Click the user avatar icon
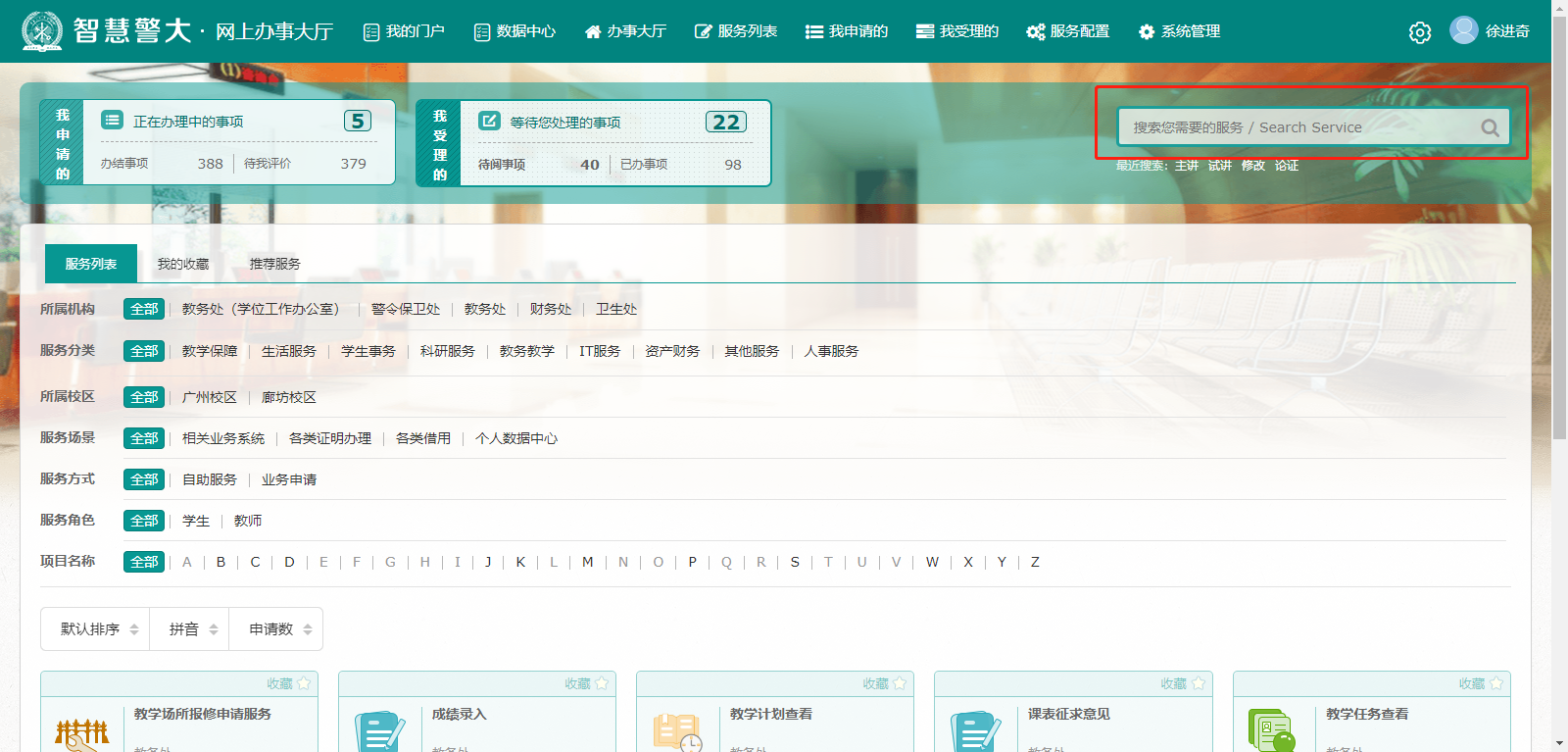Viewport: 1568px width, 752px height. point(1464,30)
